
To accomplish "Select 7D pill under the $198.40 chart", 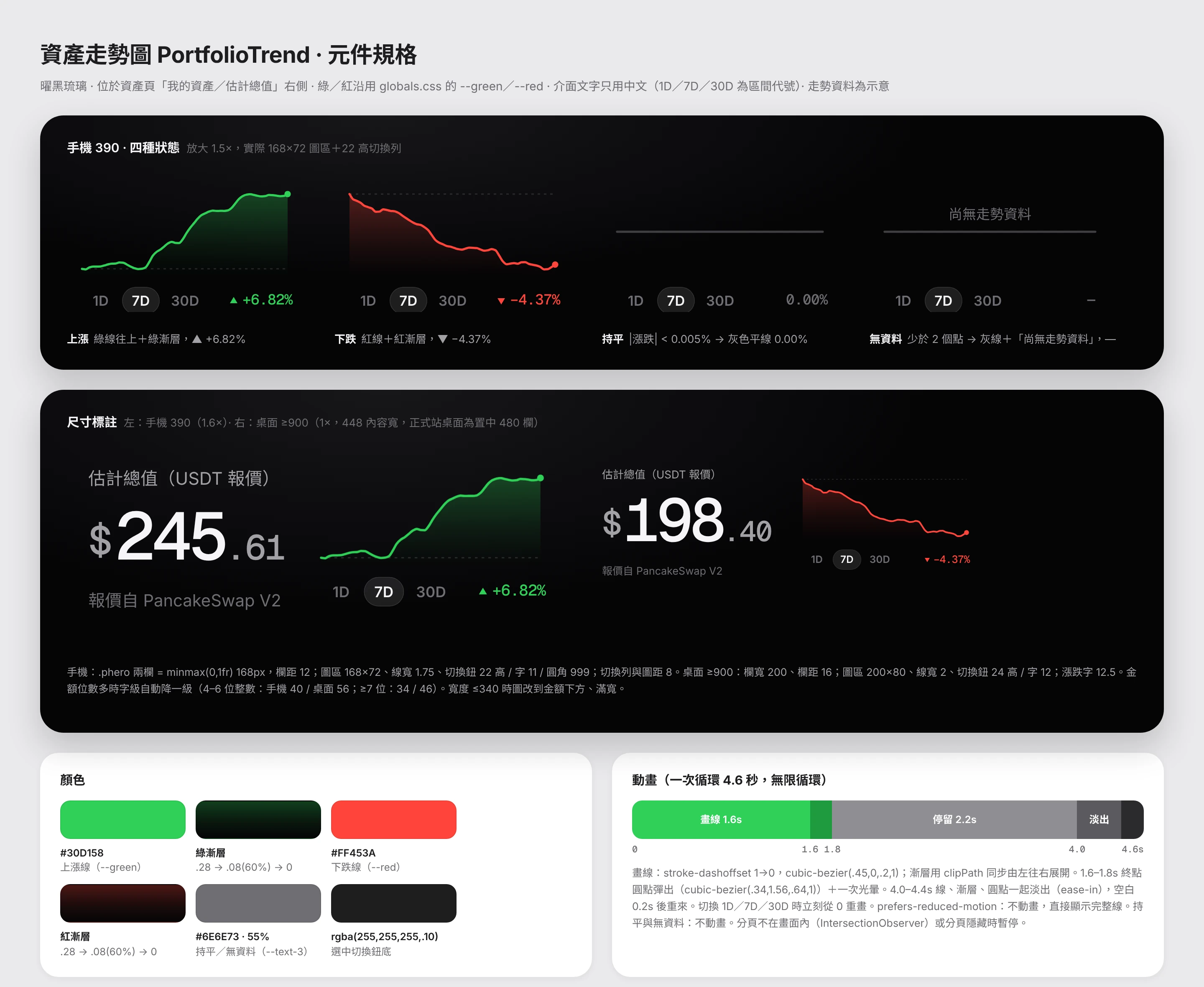I will [x=847, y=560].
